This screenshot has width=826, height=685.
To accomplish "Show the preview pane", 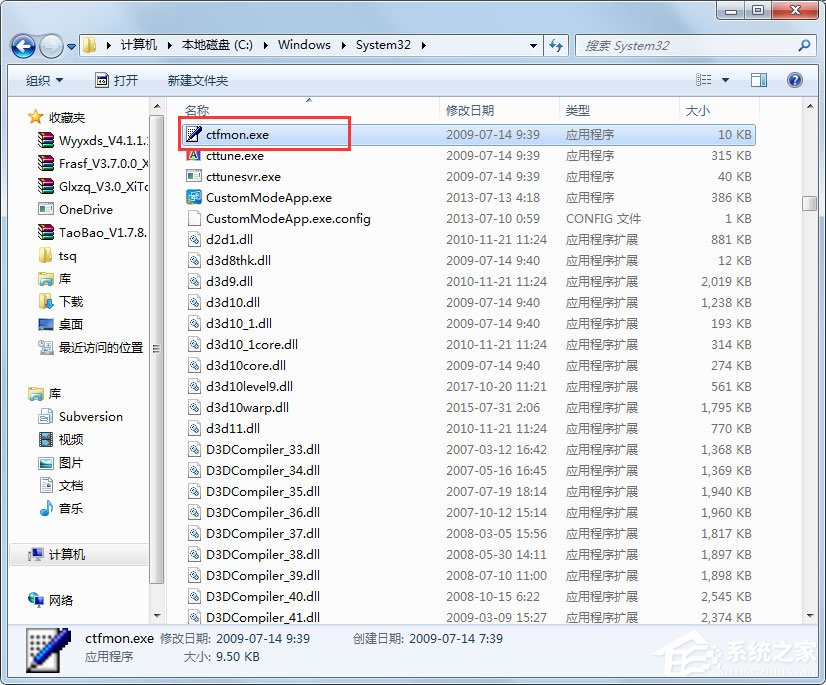I will click(758, 79).
